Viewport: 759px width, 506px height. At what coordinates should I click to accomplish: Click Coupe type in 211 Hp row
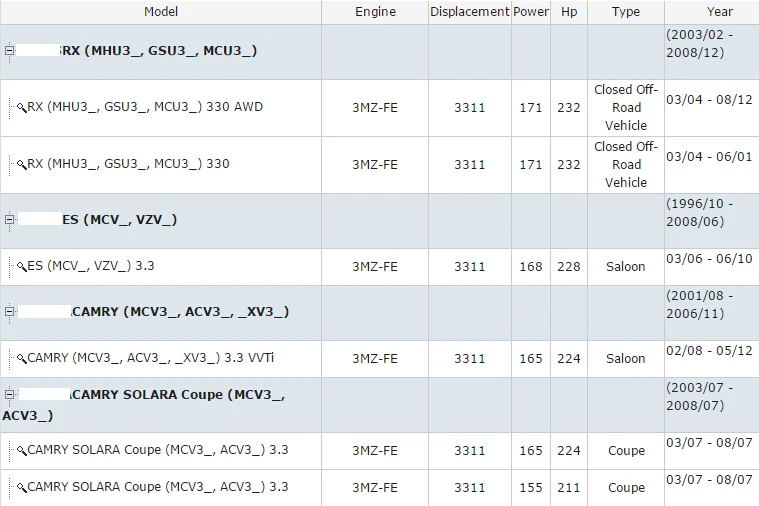[626, 487]
